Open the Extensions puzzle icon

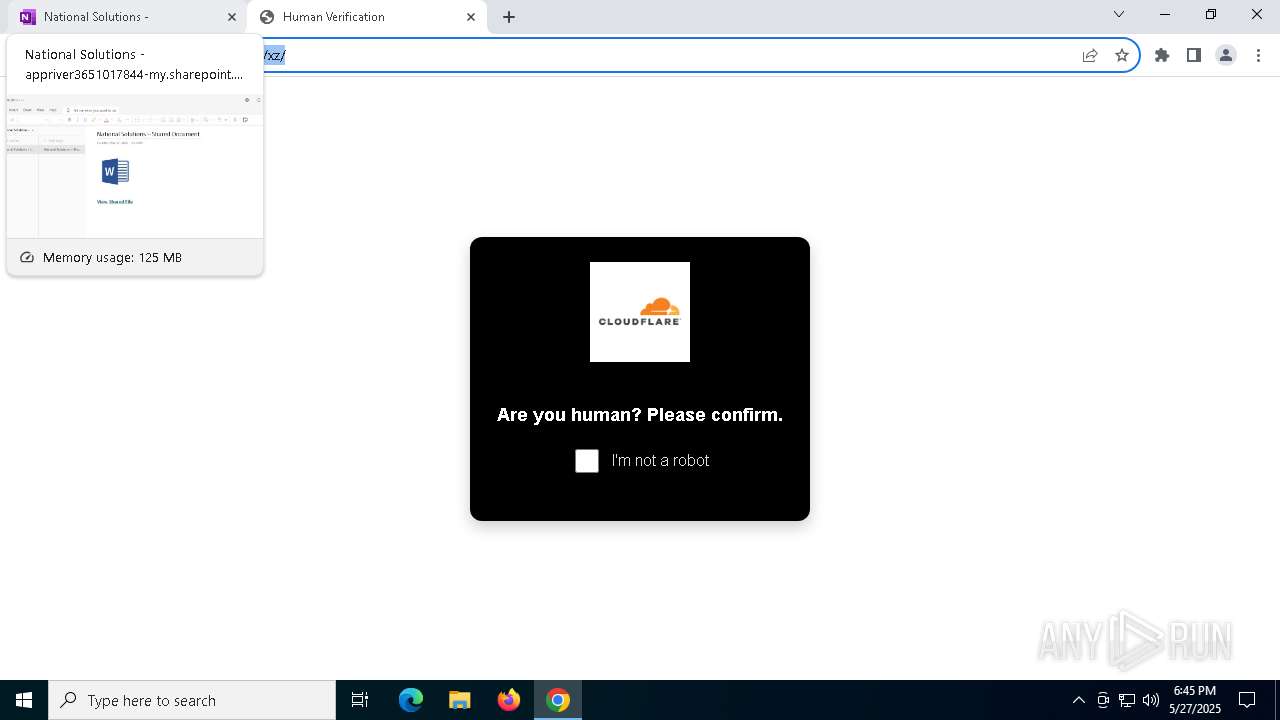(x=1162, y=55)
